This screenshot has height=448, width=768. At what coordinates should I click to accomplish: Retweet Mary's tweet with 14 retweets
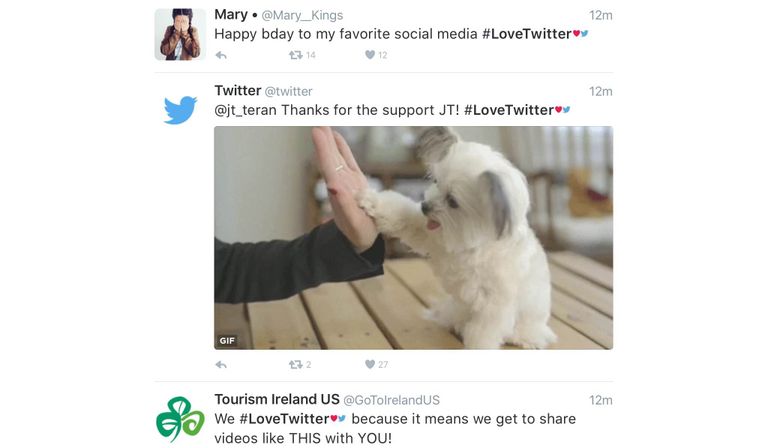tap(295, 55)
